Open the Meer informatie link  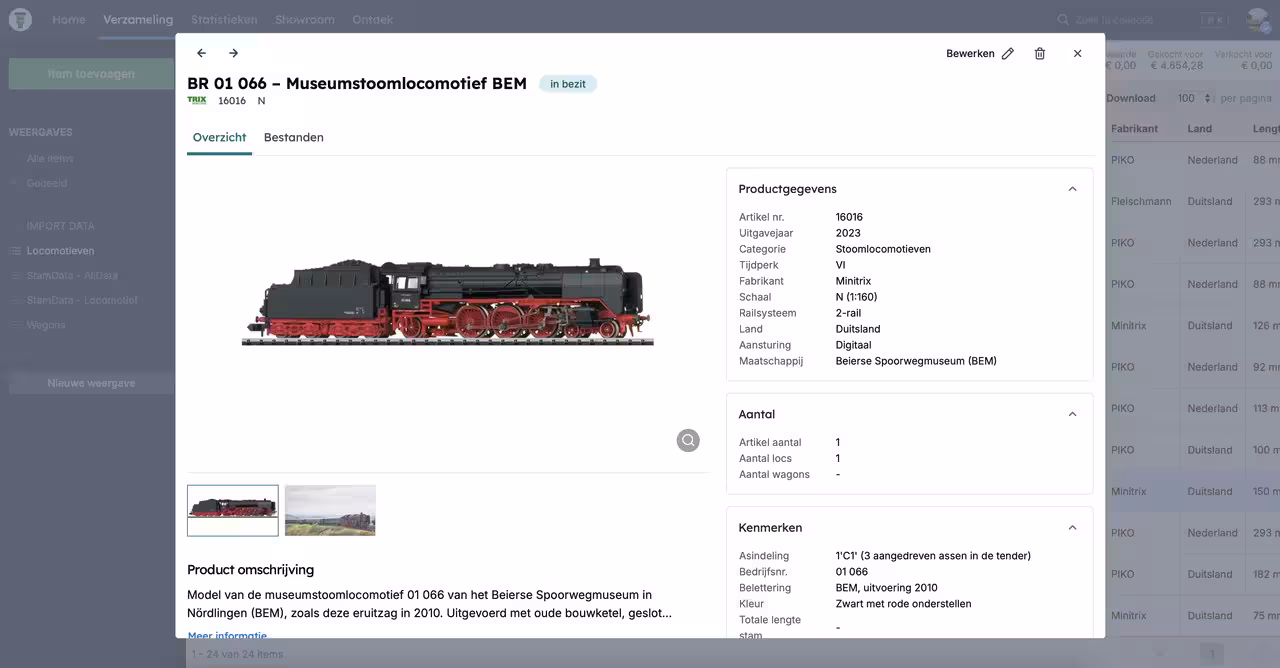tap(227, 635)
